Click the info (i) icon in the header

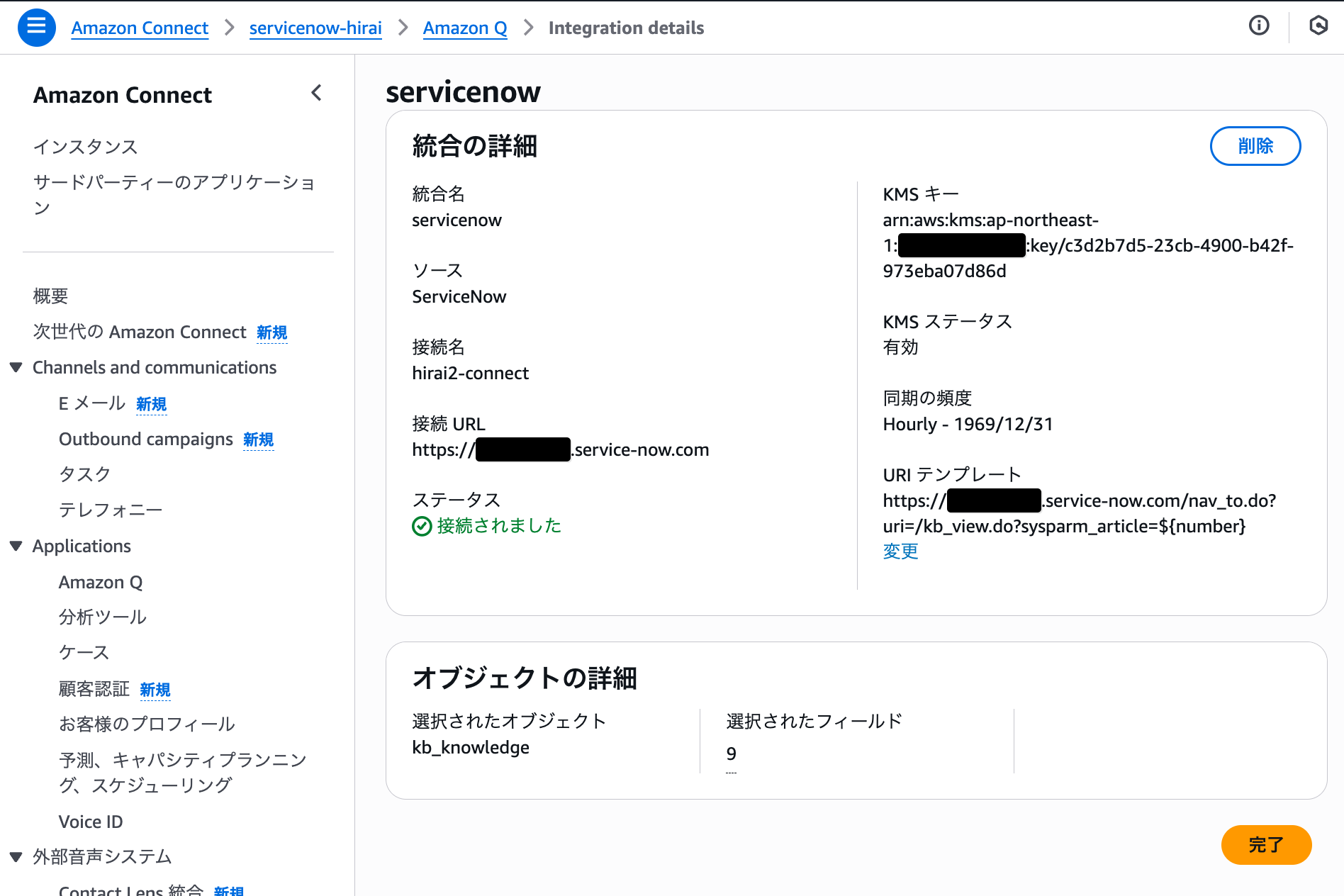[x=1258, y=26]
